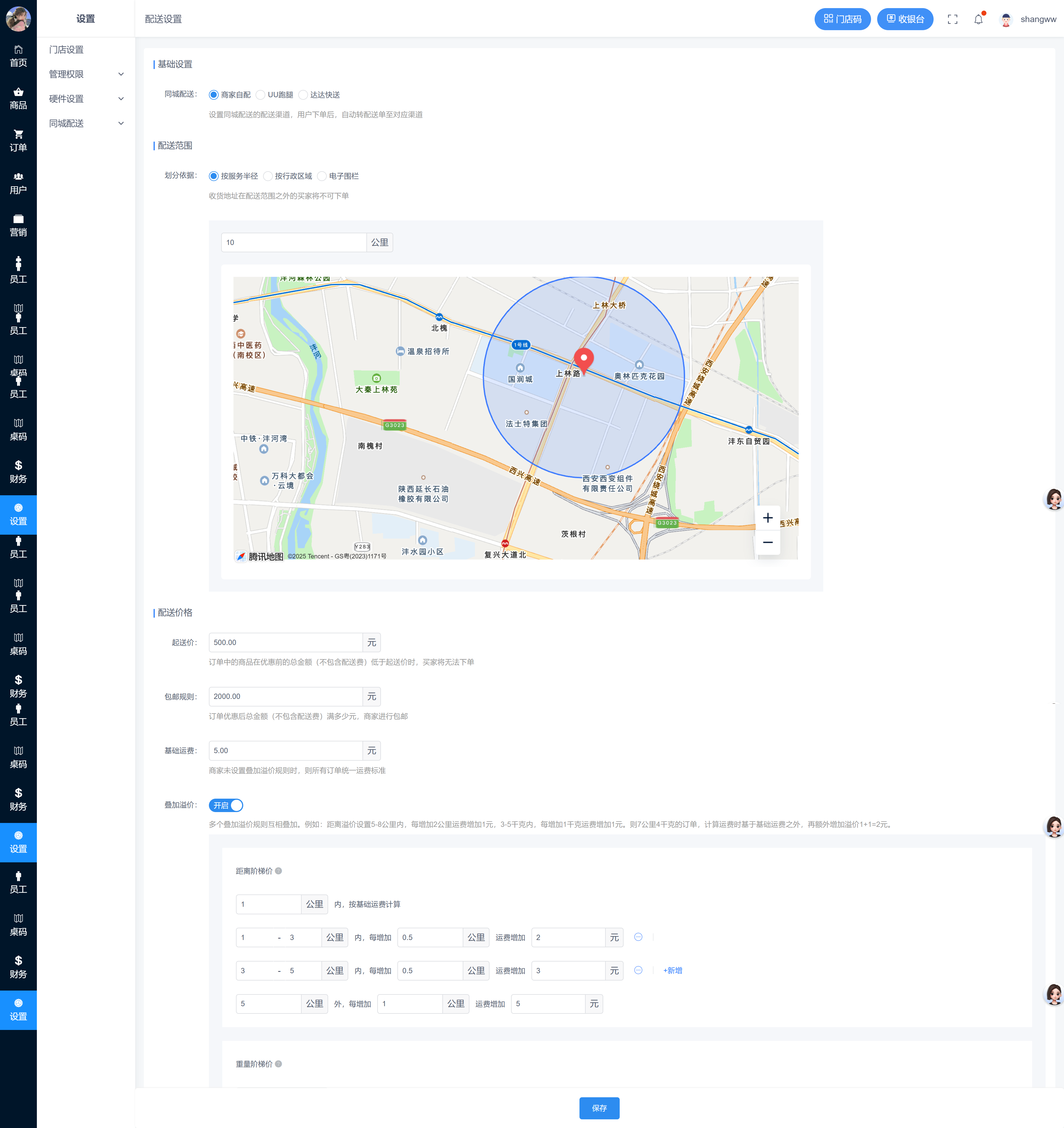The height and width of the screenshot is (1128, 1064).
Task: Go to 订单 in the sidebar
Action: [x=18, y=141]
